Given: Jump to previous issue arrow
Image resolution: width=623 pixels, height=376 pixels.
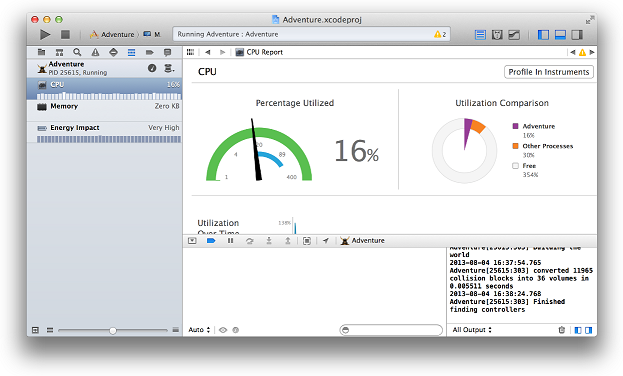Looking at the screenshot, I should coord(573,52).
